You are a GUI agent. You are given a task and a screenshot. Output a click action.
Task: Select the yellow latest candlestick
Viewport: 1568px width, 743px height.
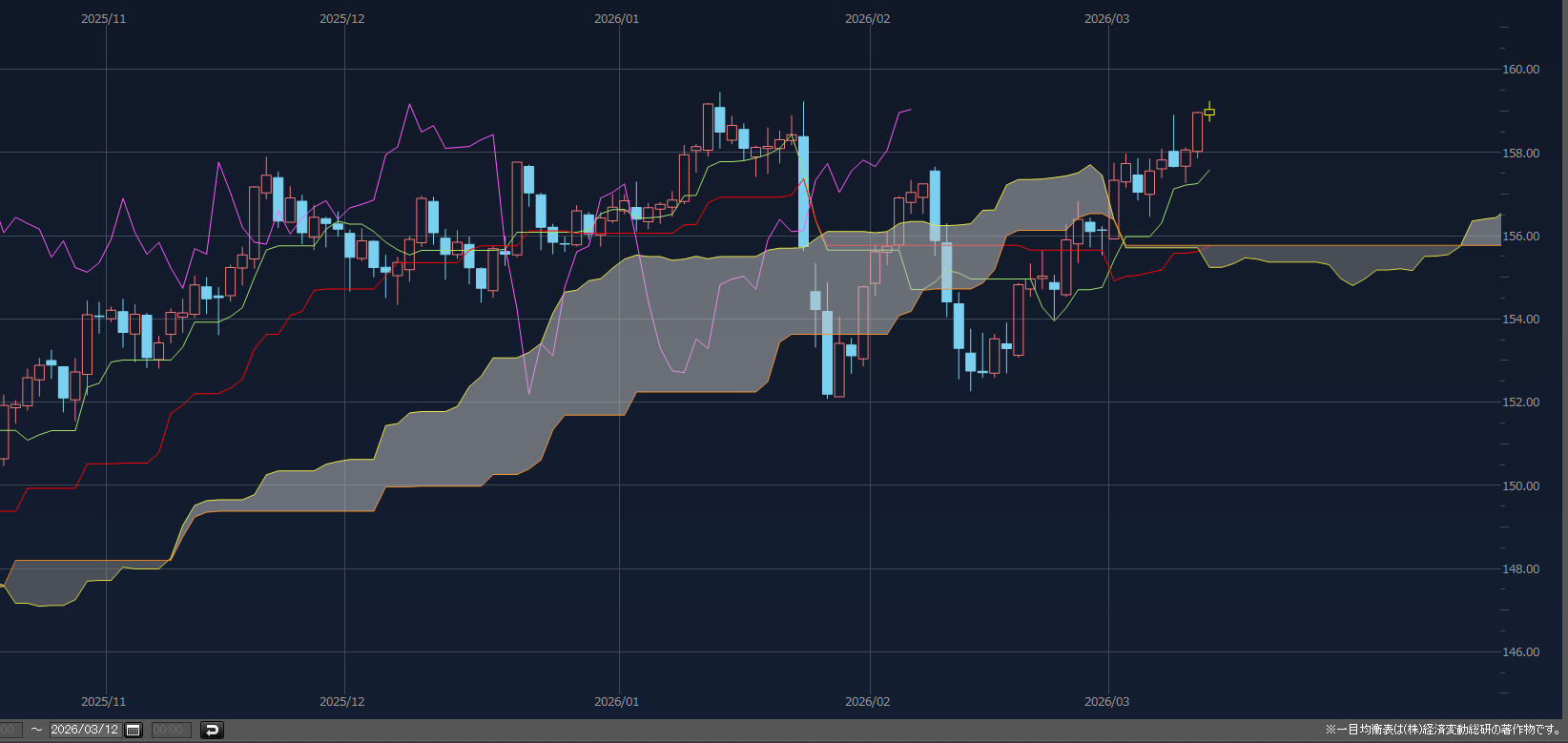tap(1209, 112)
